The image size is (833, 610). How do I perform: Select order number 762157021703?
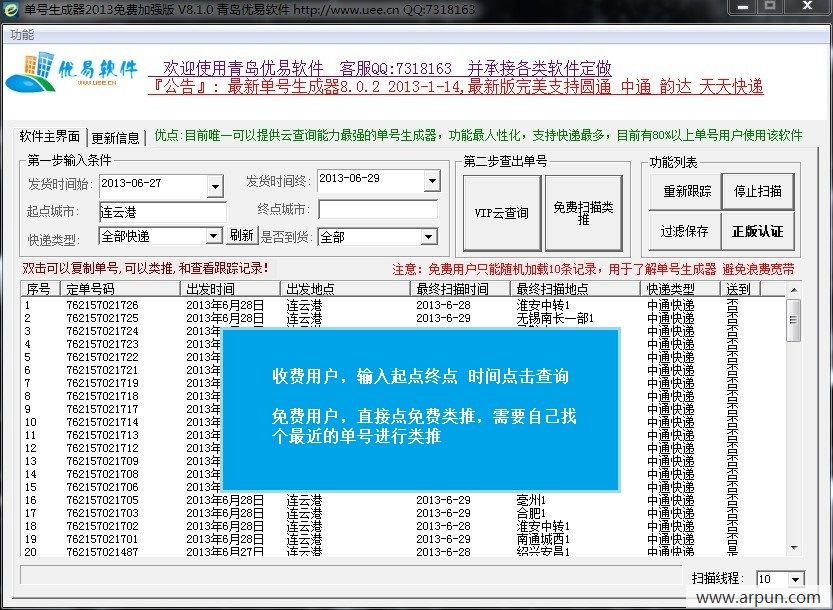(x=103, y=514)
